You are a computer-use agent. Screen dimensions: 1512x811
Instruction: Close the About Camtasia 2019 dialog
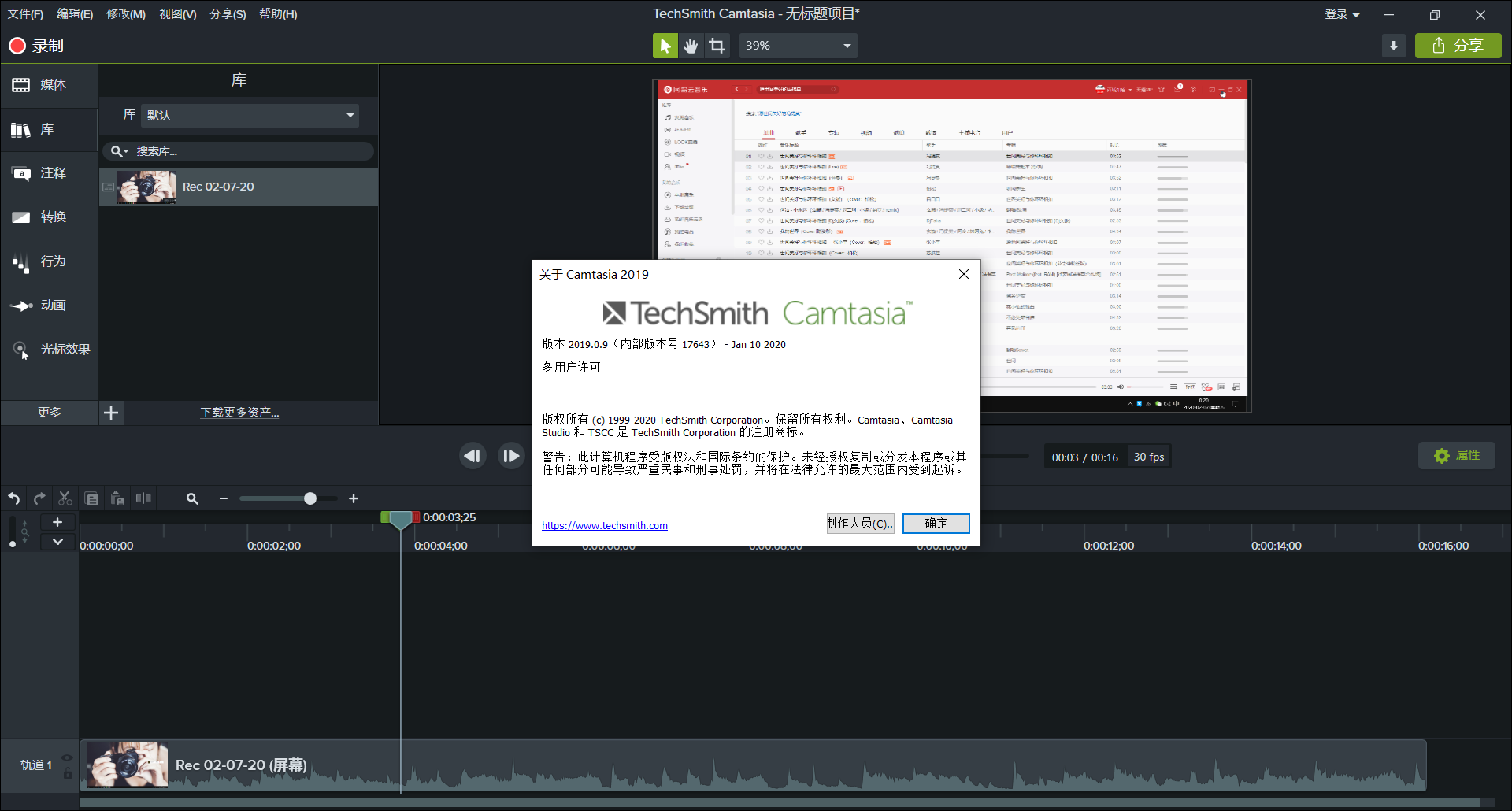click(x=963, y=274)
